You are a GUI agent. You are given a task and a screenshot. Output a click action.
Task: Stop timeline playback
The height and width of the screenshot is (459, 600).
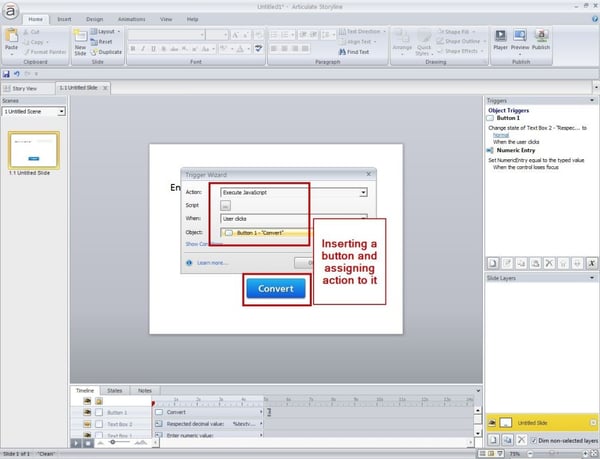[88, 443]
